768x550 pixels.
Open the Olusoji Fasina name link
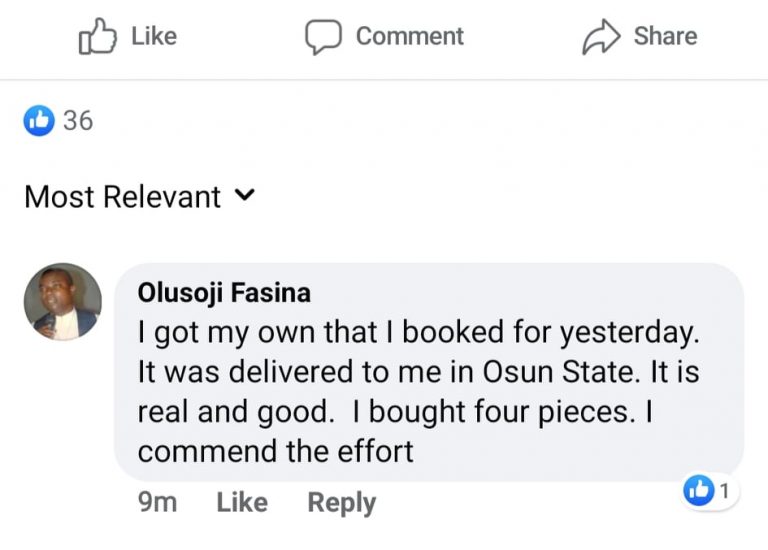coord(224,293)
